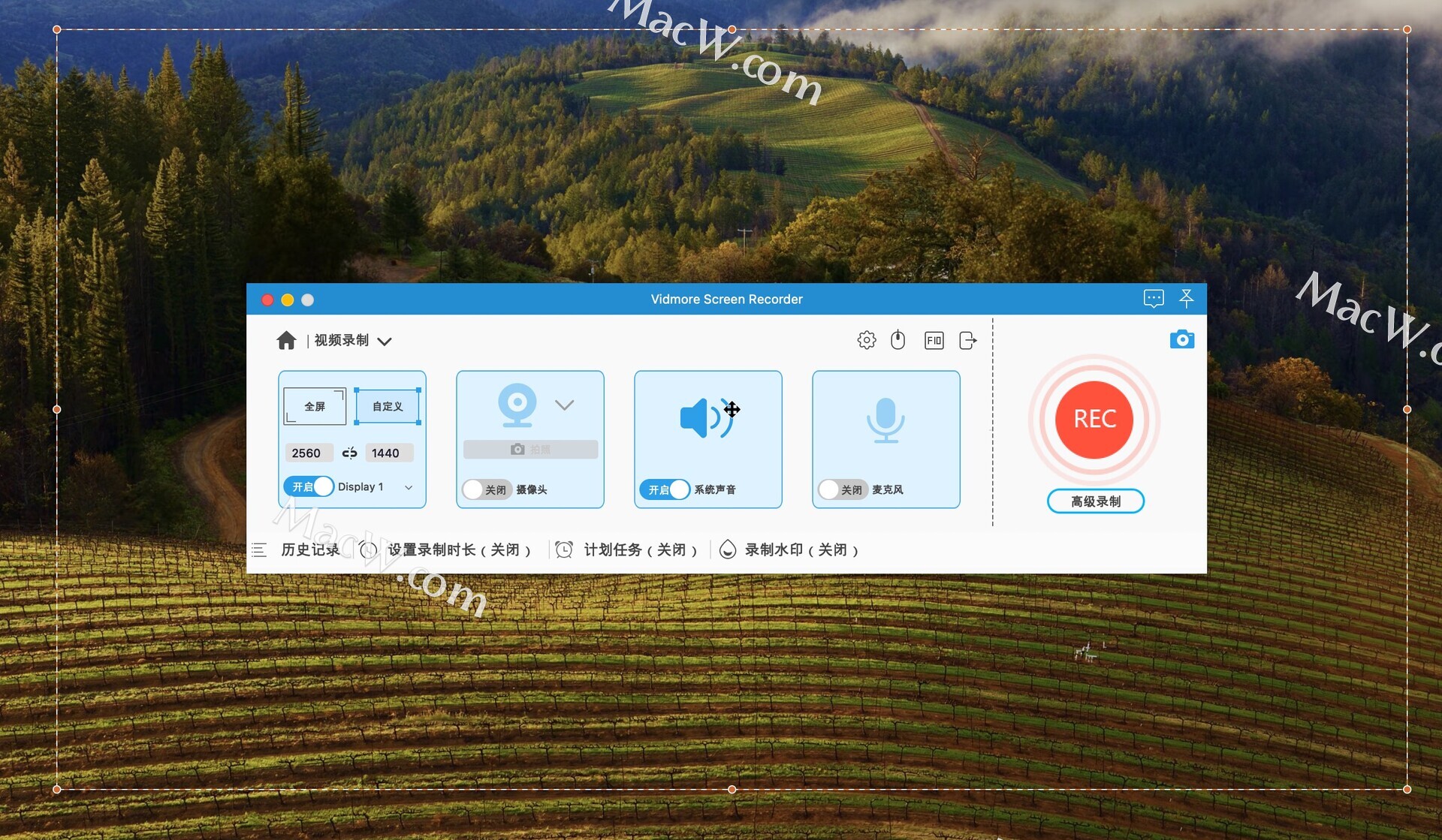Image resolution: width=1442 pixels, height=840 pixels.
Task: Click the height field showing 1440
Action: (x=388, y=453)
